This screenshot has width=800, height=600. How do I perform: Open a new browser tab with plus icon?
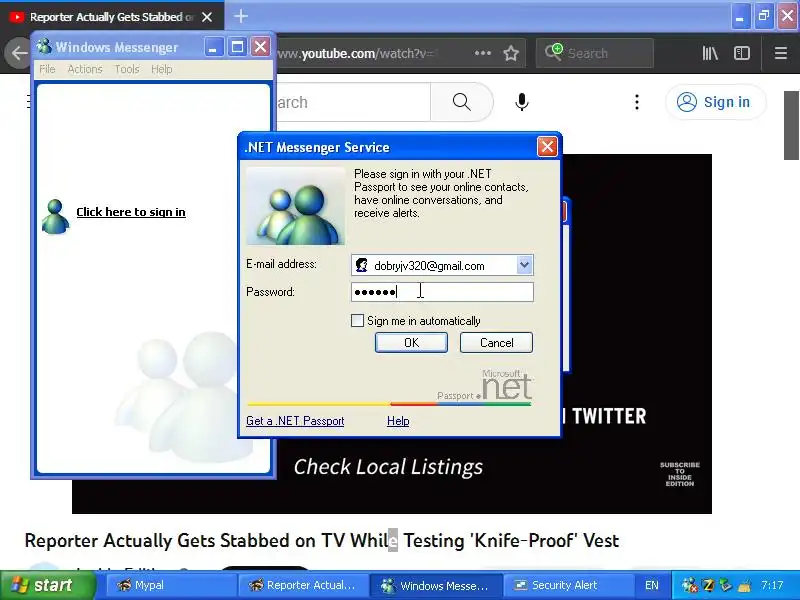241,16
